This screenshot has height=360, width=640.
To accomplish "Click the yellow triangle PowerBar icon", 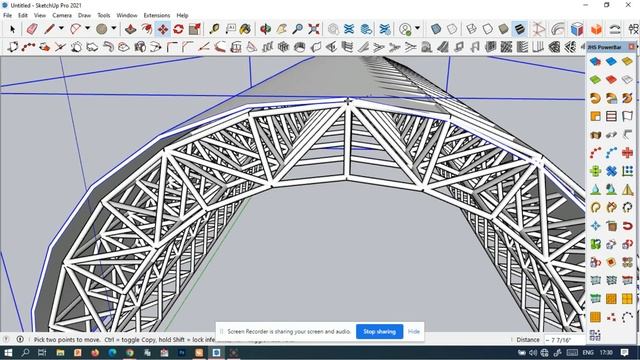I will click(x=627, y=189).
